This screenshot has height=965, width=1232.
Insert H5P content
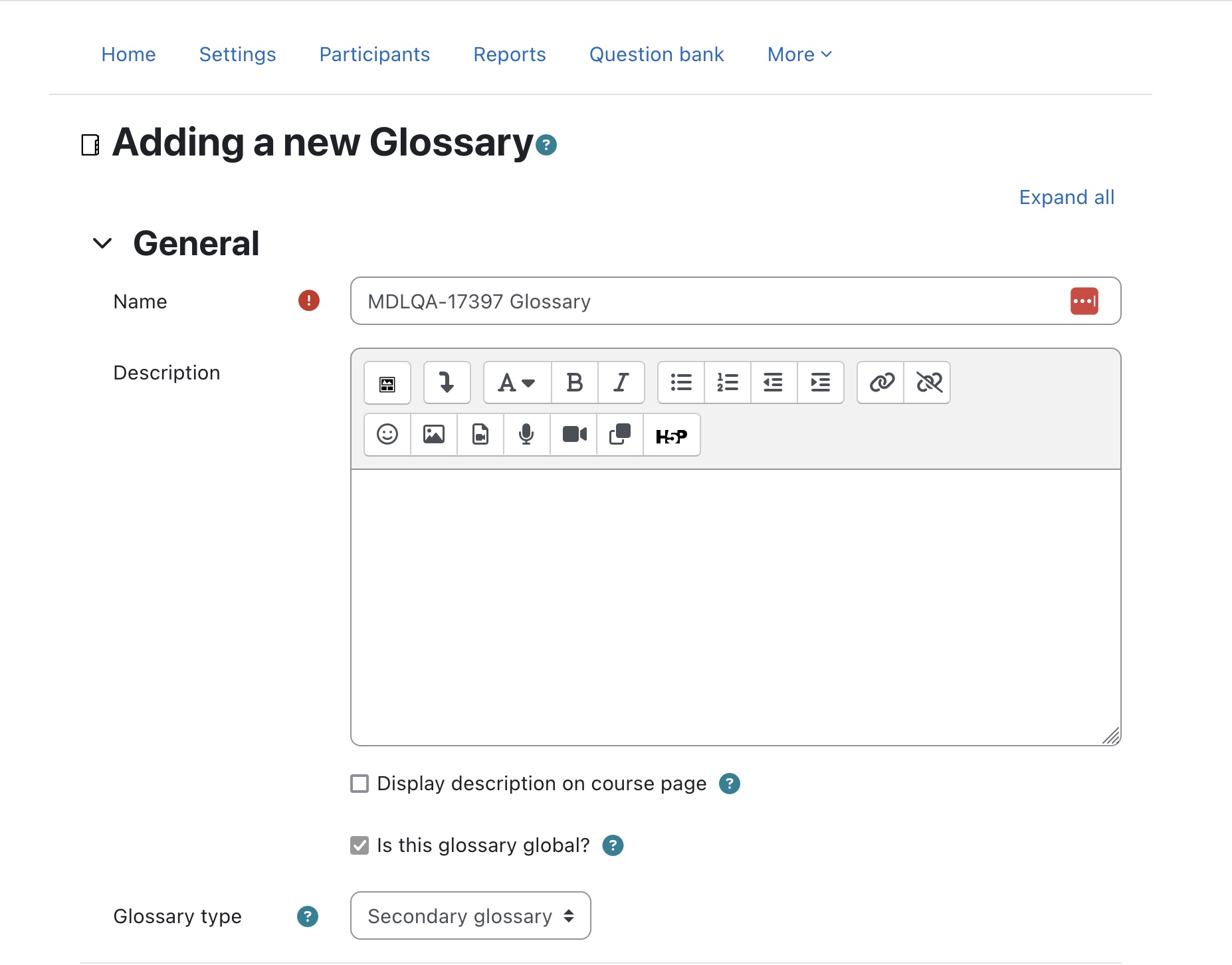click(671, 435)
